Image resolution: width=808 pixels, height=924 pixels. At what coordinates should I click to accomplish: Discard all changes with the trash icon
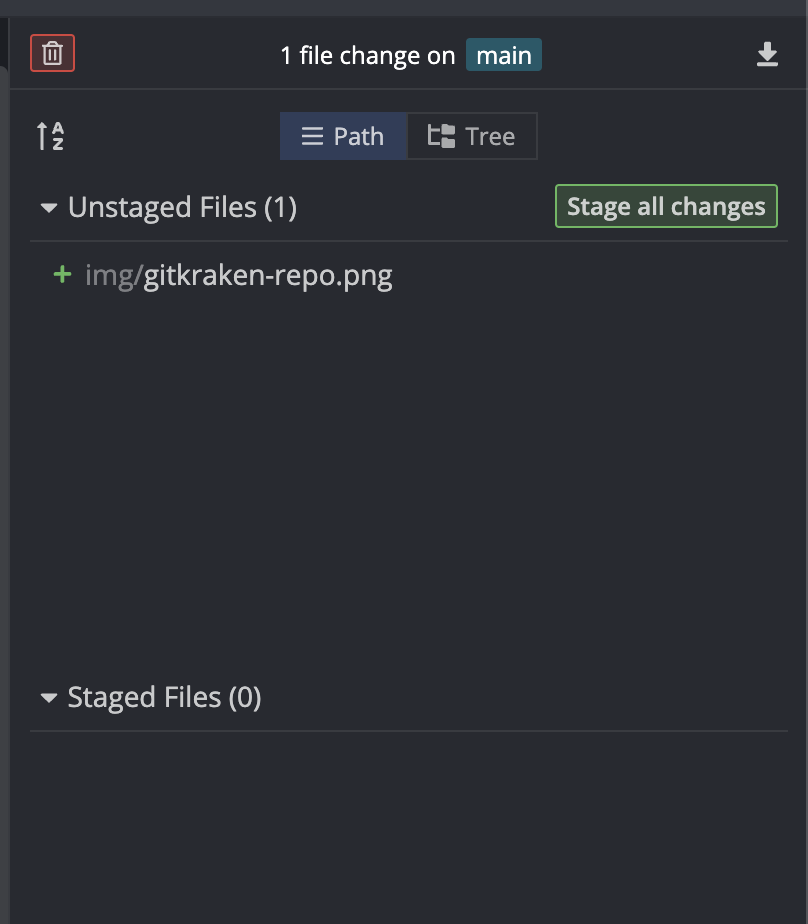pyautogui.click(x=53, y=54)
